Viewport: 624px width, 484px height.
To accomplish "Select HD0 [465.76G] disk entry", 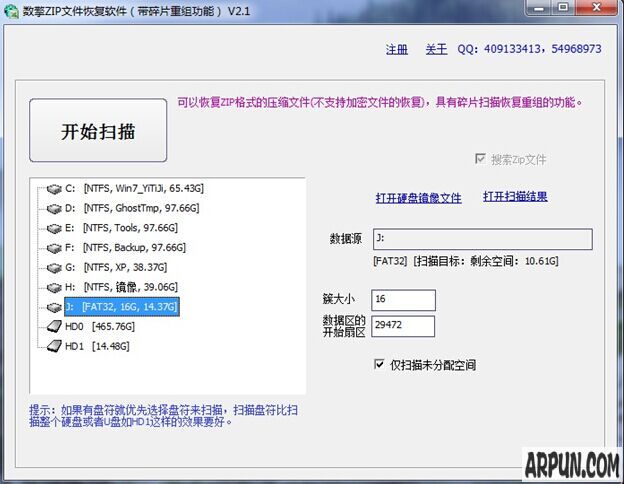I will (x=100, y=327).
